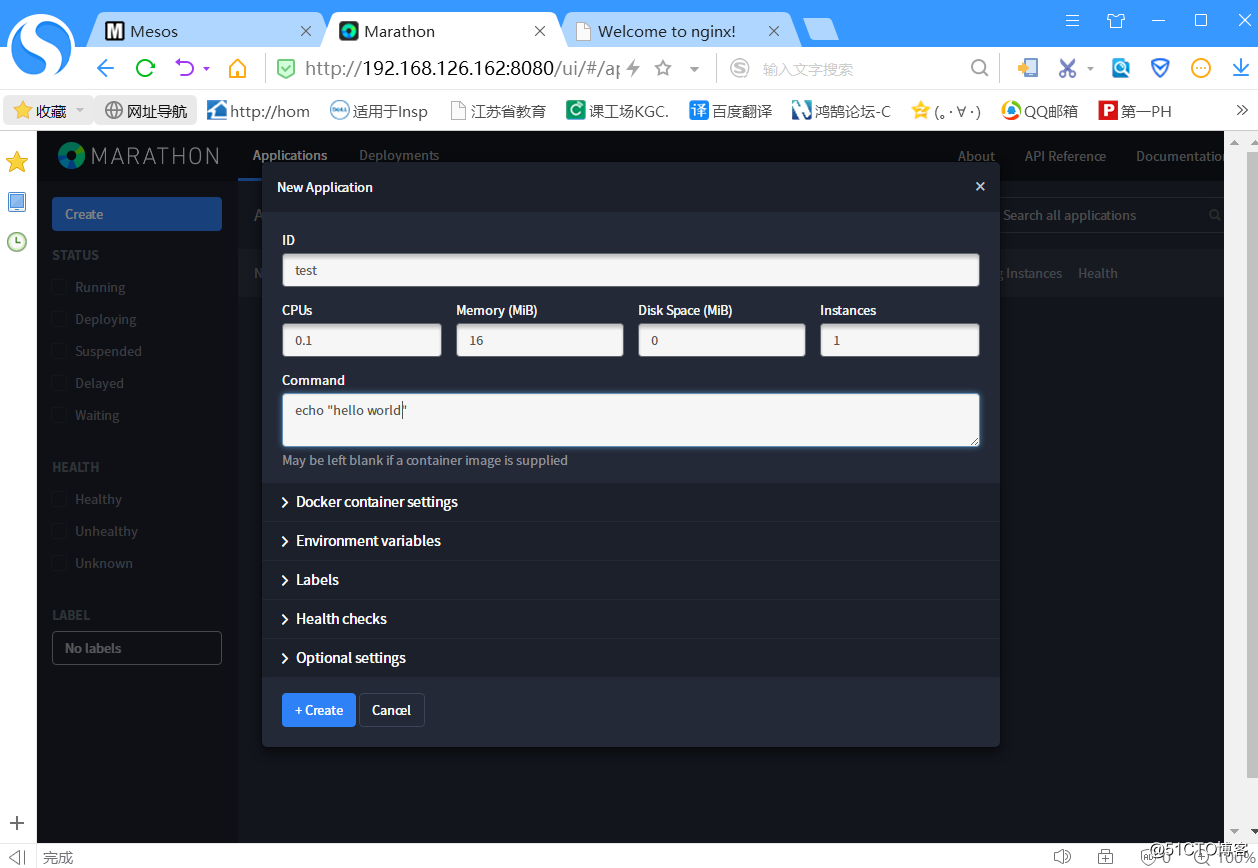Click the CPUs input field
Image resolution: width=1258 pixels, height=868 pixels.
[362, 340]
